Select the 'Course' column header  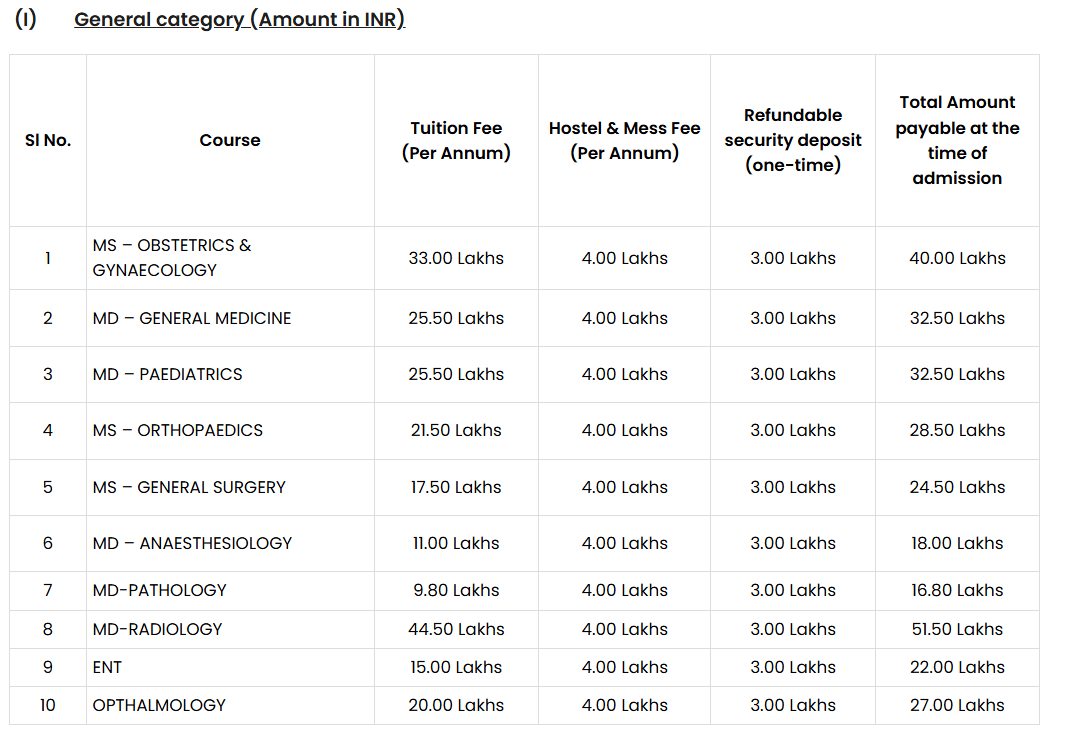[230, 140]
